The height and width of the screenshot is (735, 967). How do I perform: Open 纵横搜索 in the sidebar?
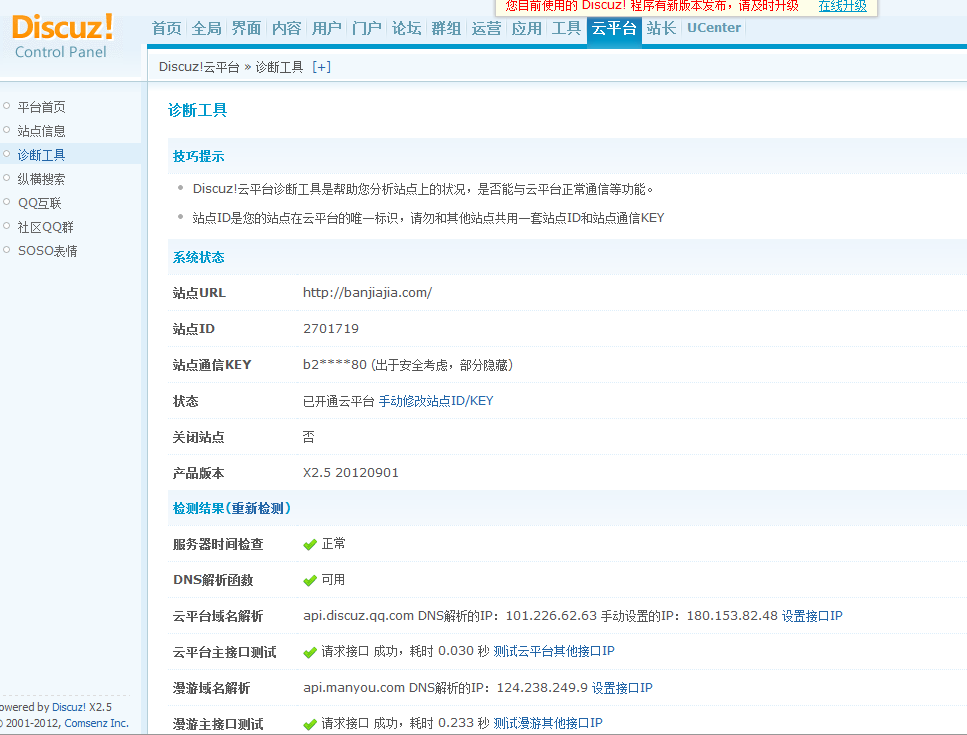click(41, 179)
